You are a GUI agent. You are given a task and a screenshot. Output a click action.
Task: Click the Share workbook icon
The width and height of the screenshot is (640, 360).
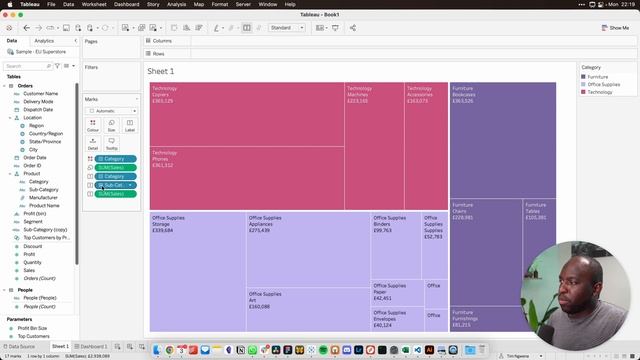(x=353, y=28)
